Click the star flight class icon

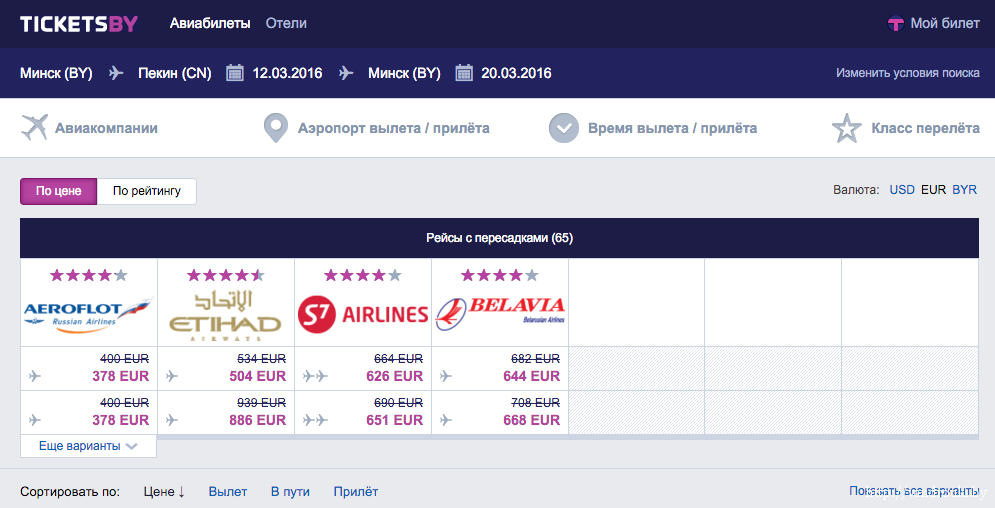847,128
